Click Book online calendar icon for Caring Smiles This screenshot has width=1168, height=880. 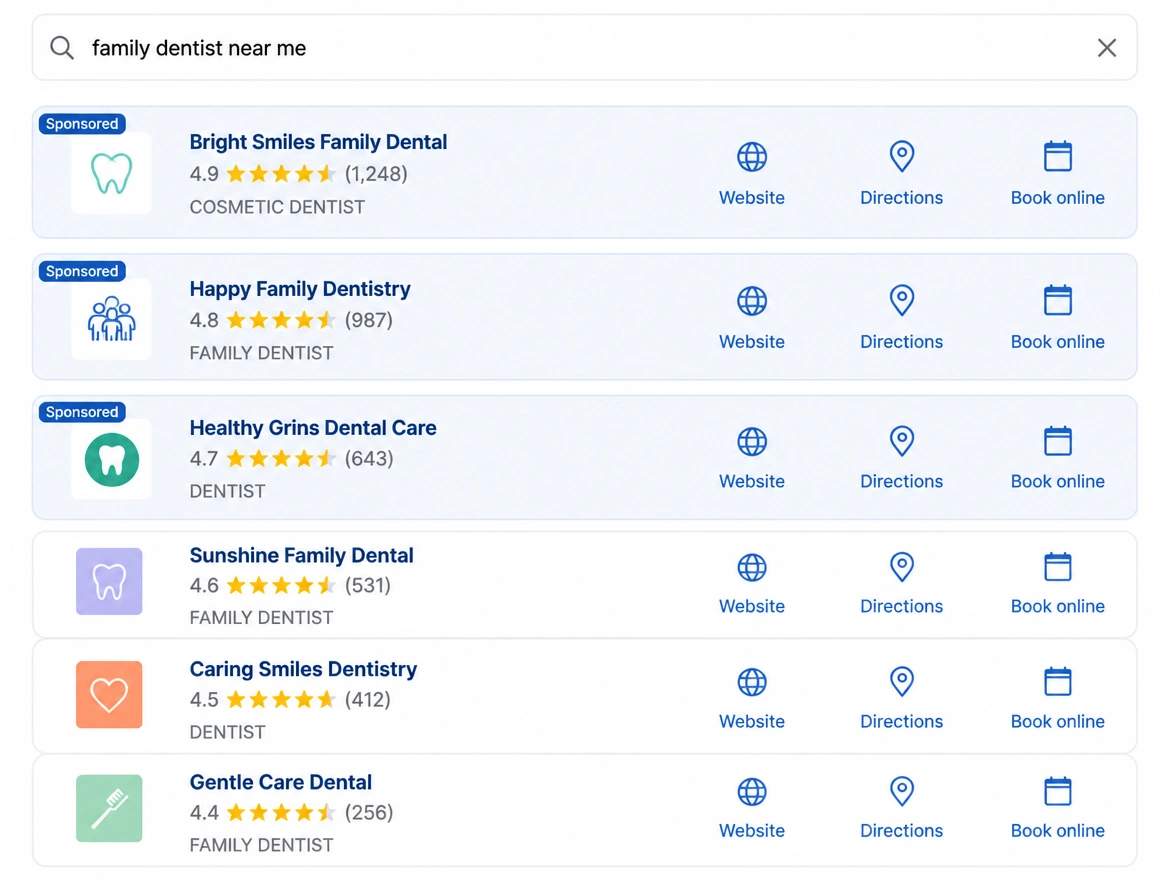[x=1057, y=681]
